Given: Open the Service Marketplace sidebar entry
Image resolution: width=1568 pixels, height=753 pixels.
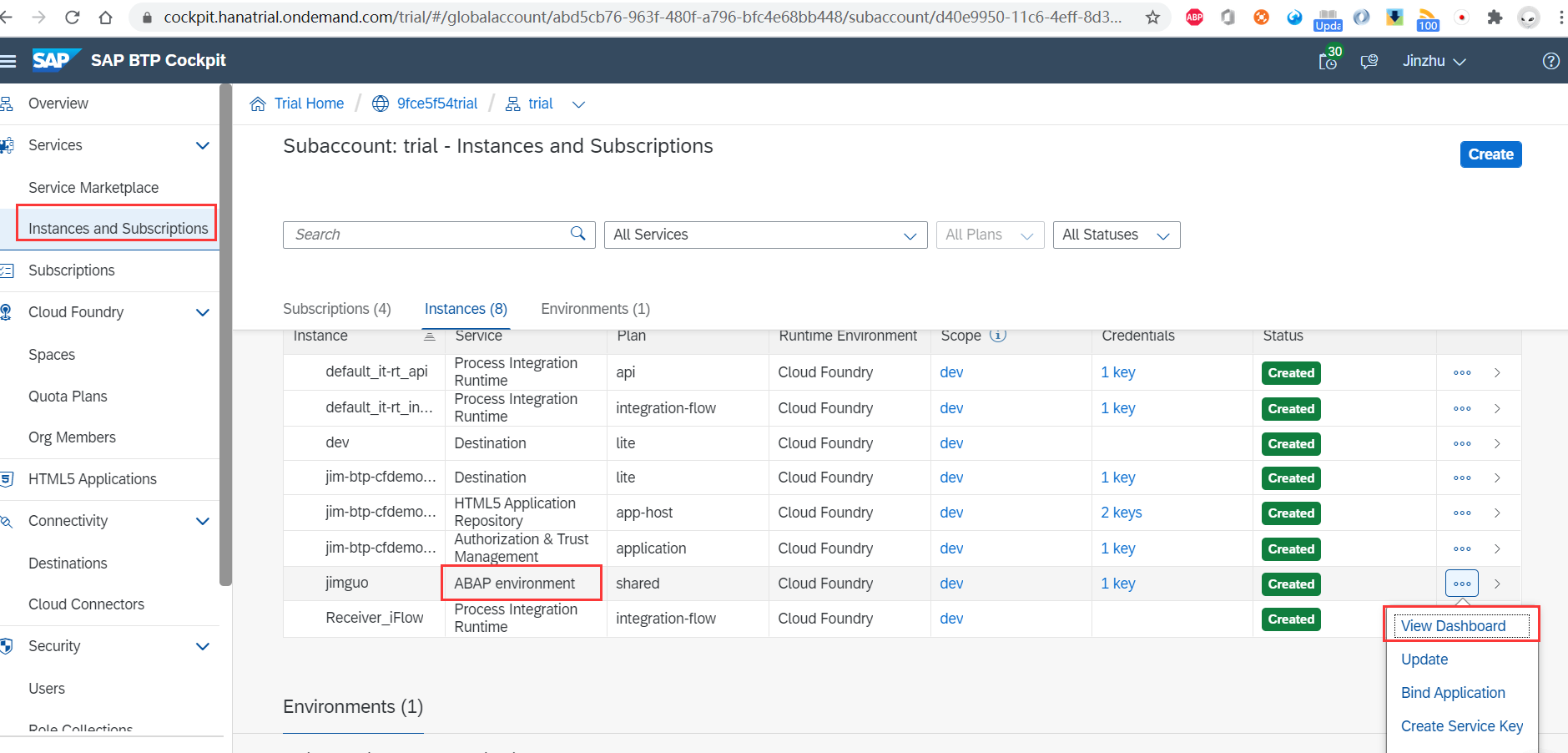Looking at the screenshot, I should 93,187.
